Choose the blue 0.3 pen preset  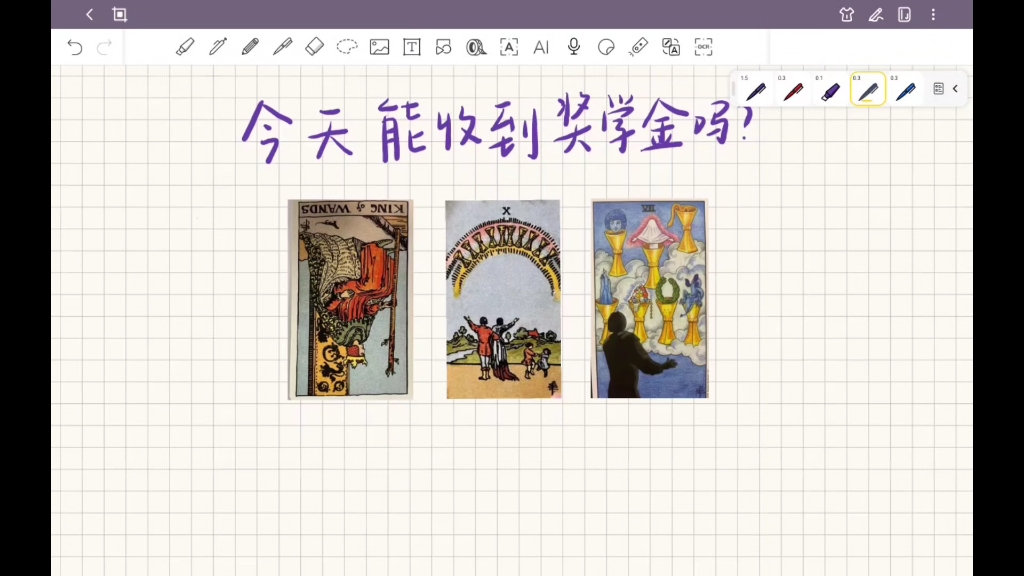tap(905, 89)
